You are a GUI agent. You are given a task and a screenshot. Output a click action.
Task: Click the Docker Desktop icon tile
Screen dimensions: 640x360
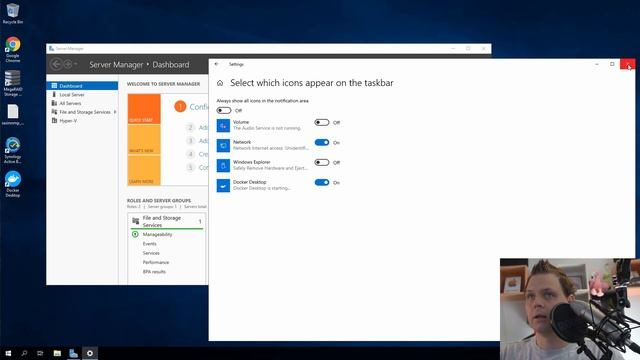[223, 185]
